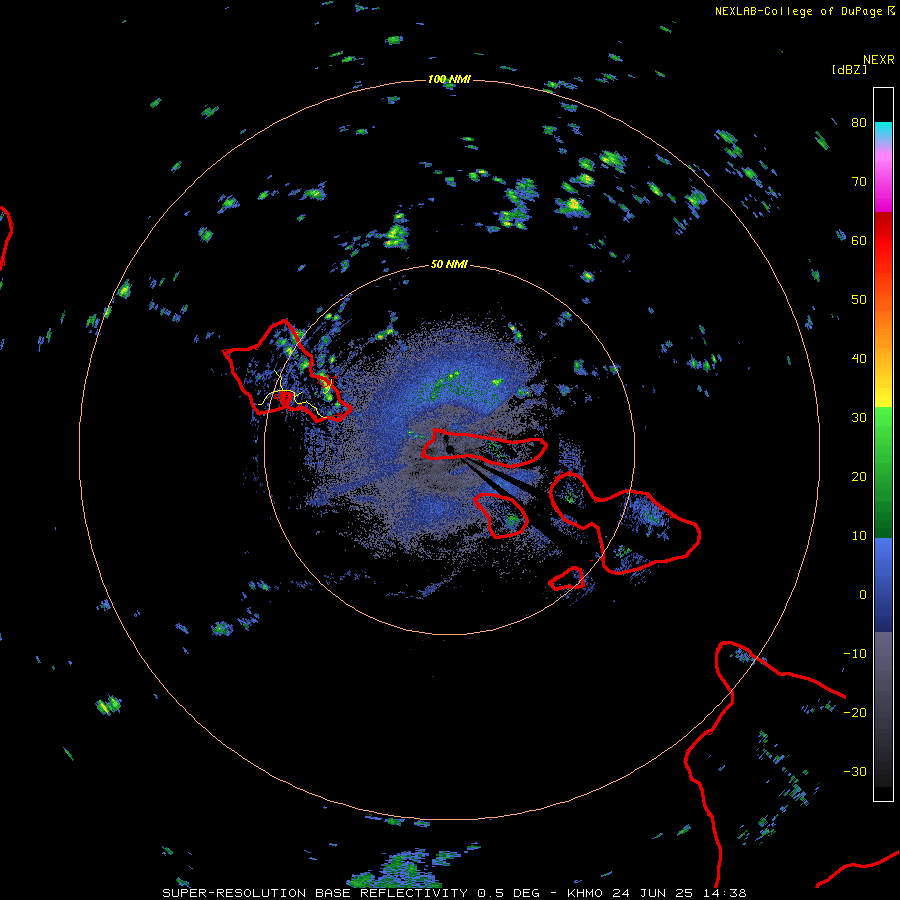Click the KHMO station identifier in caption
The image size is (900, 900).
(584, 893)
